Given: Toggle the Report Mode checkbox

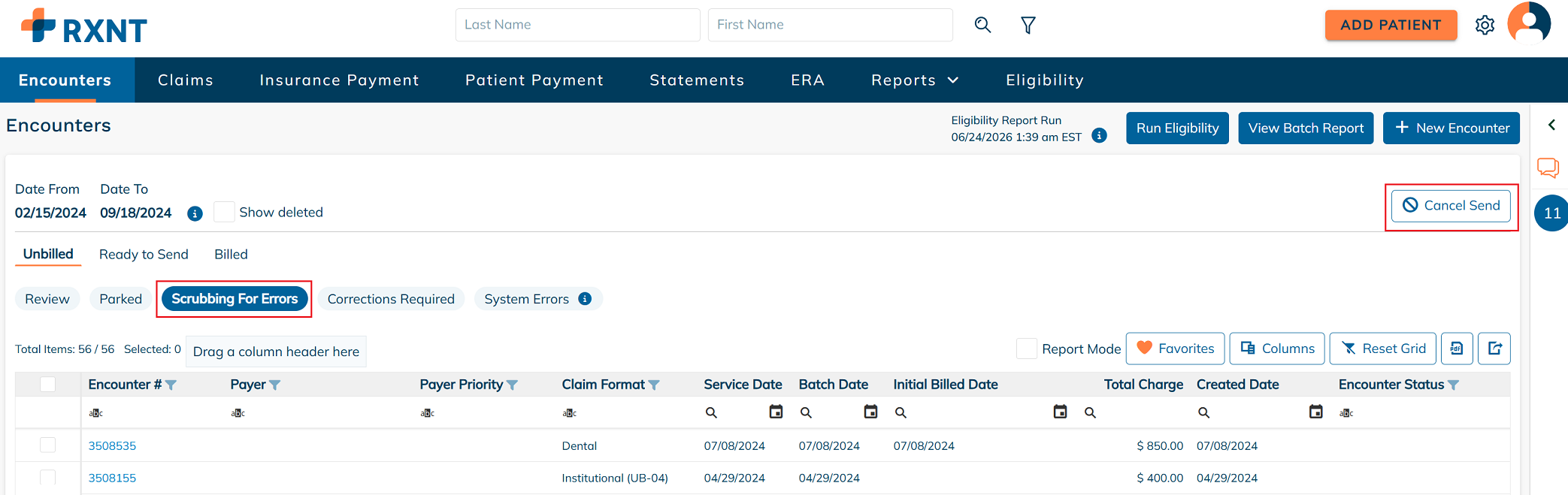Looking at the screenshot, I should tap(1026, 349).
